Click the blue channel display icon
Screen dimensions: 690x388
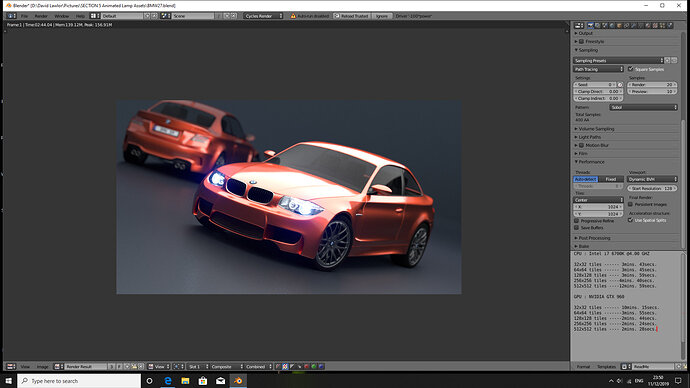321,366
